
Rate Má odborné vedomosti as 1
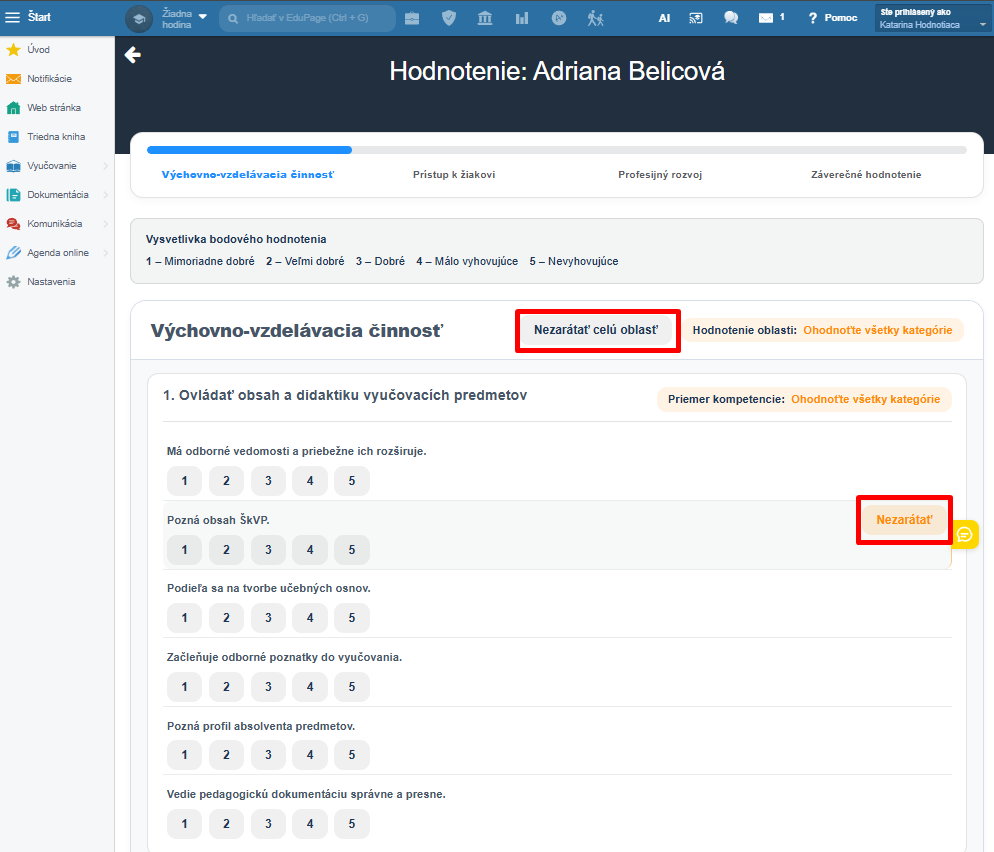(184, 481)
